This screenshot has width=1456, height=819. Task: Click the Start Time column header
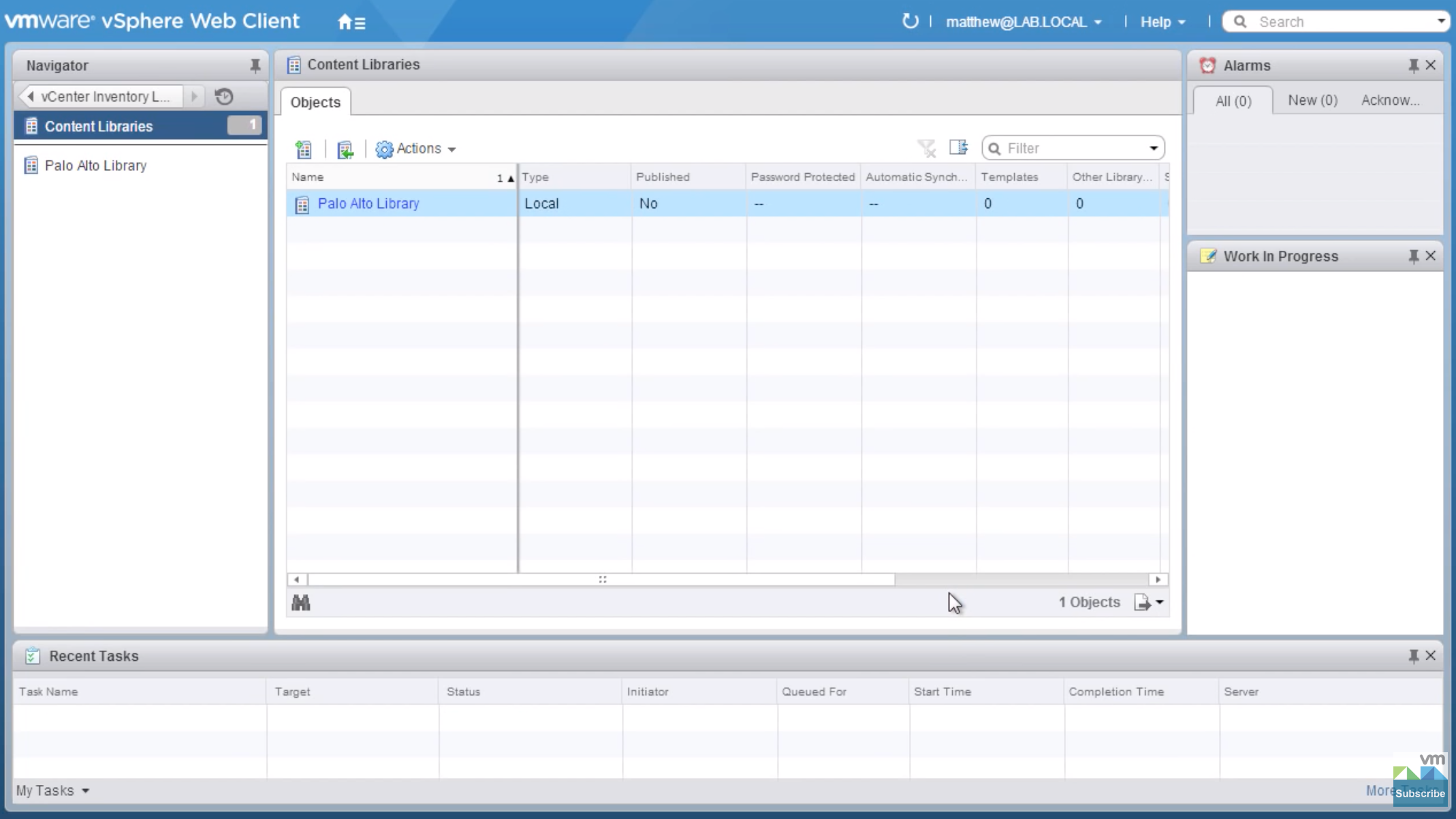[987, 692]
